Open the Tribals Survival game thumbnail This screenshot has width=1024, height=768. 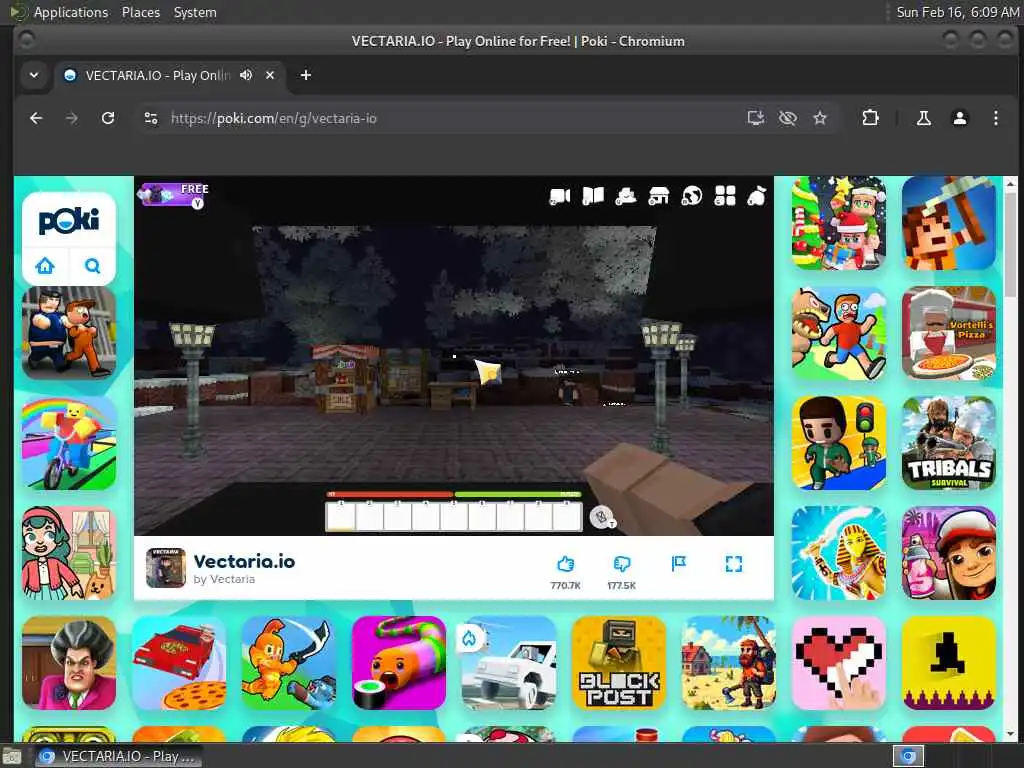tap(949, 443)
